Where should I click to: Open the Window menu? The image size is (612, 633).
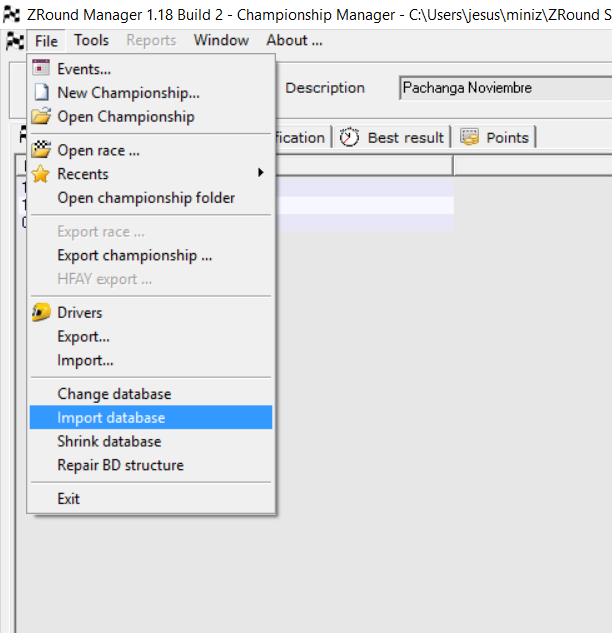coord(221,40)
